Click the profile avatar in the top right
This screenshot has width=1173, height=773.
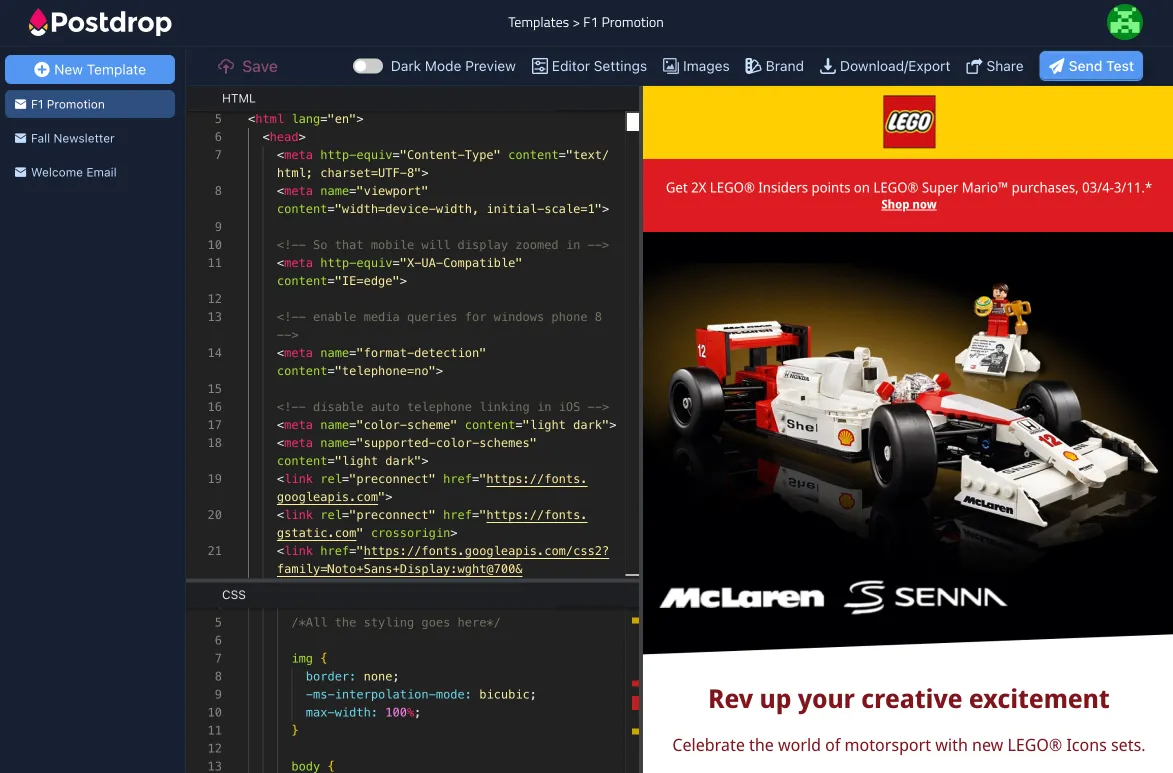coord(1124,21)
